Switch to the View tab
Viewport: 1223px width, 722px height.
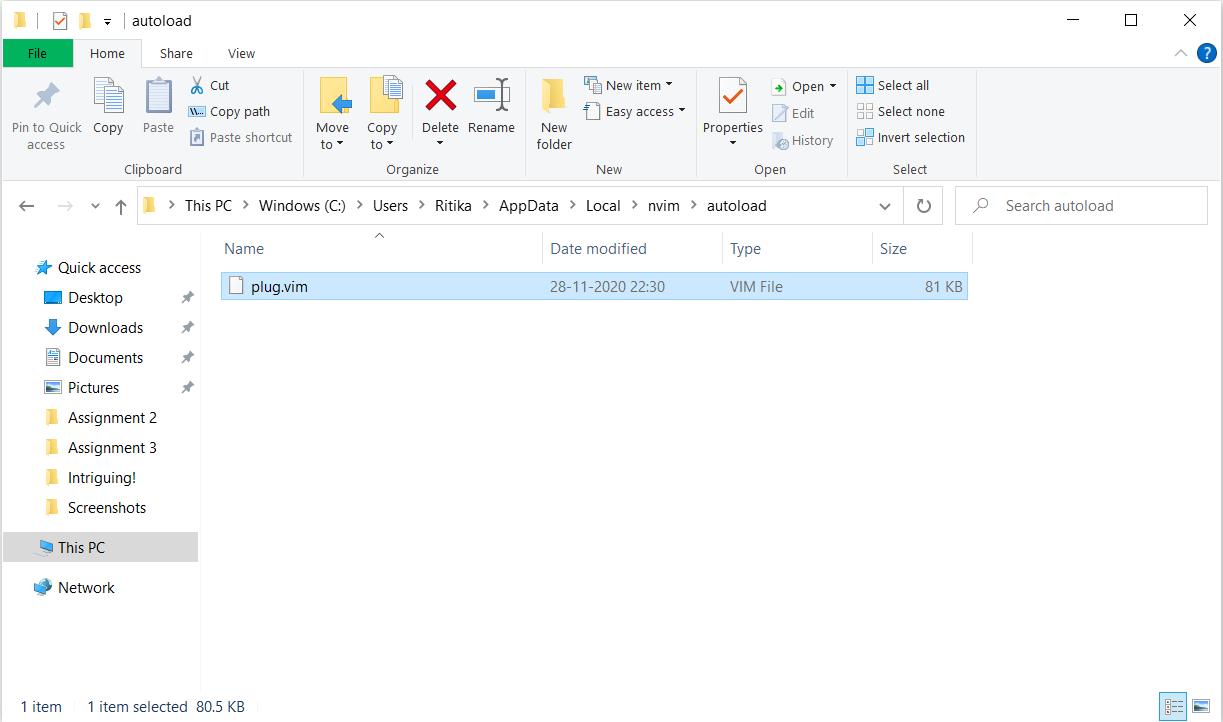tap(241, 53)
